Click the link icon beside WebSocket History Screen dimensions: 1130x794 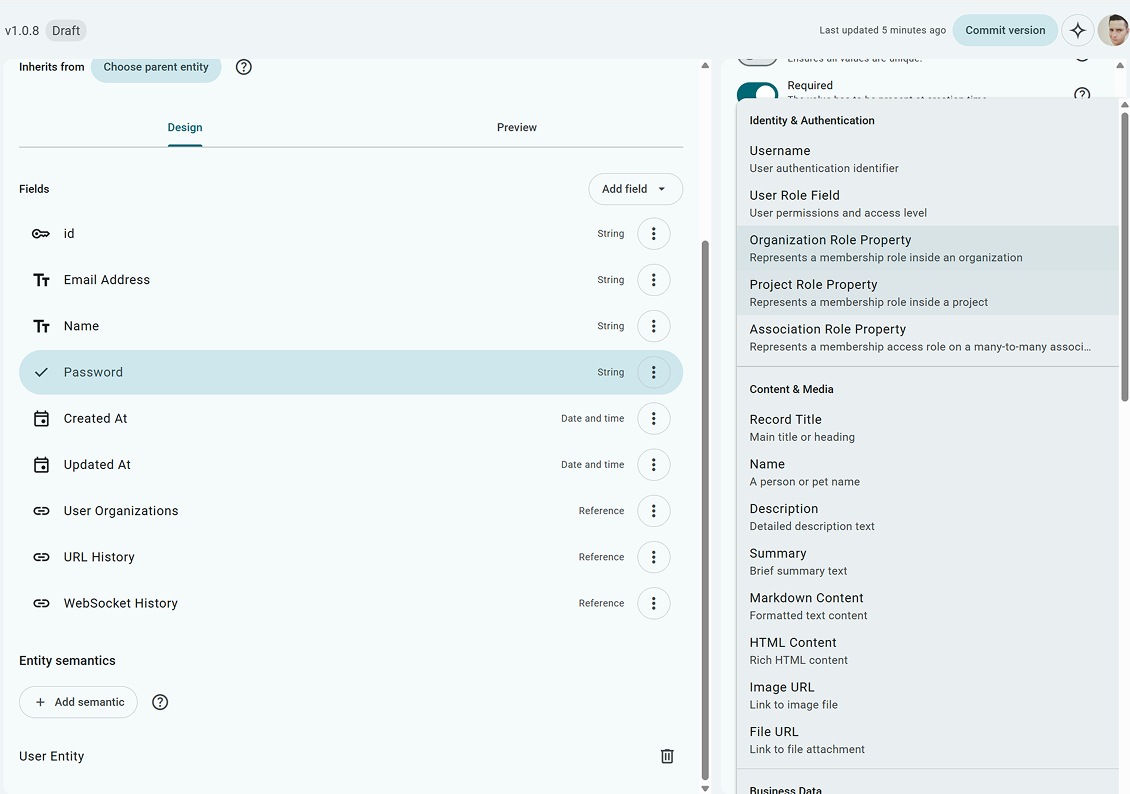[x=41, y=603]
